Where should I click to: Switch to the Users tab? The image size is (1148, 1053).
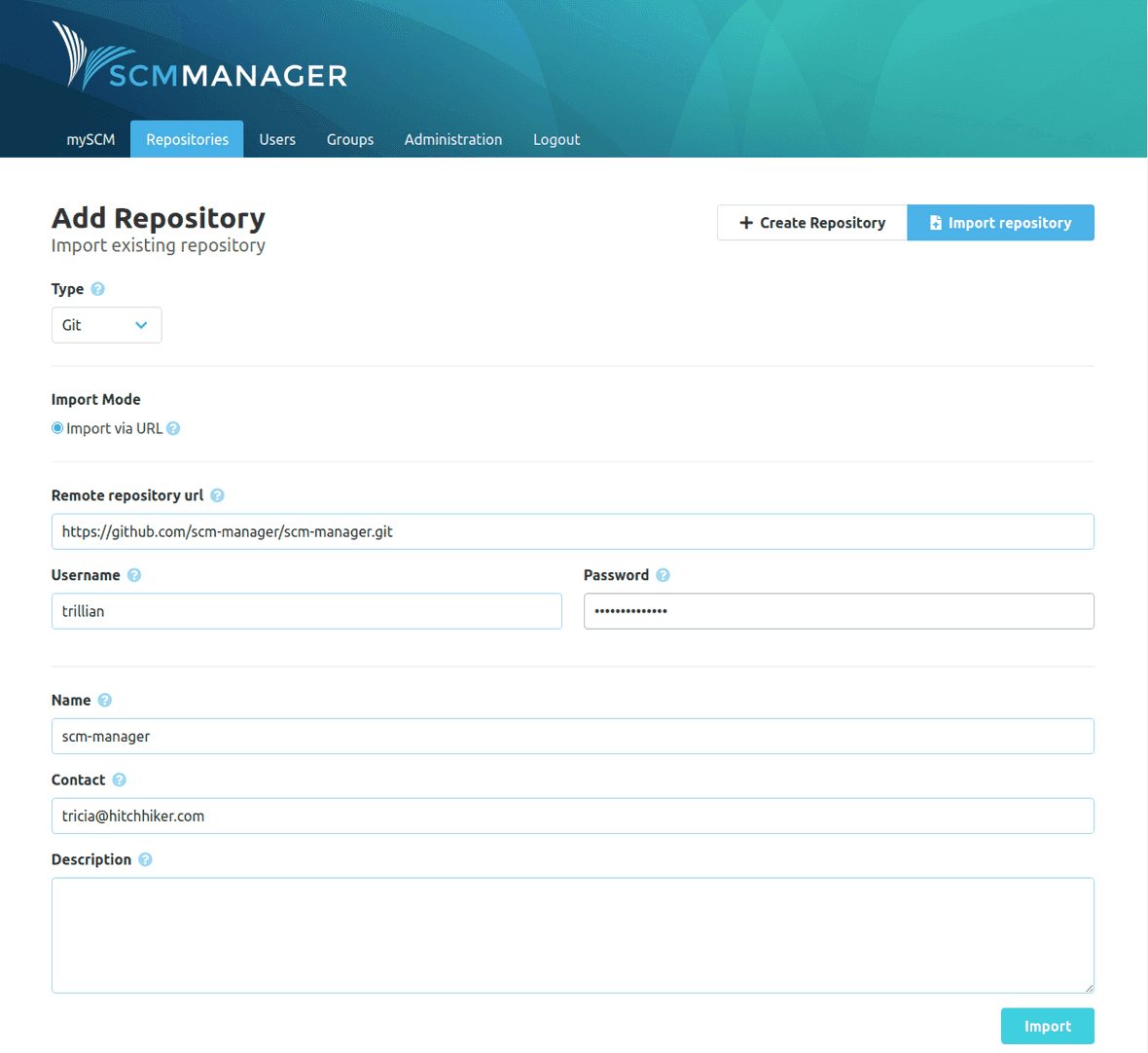[x=276, y=139]
